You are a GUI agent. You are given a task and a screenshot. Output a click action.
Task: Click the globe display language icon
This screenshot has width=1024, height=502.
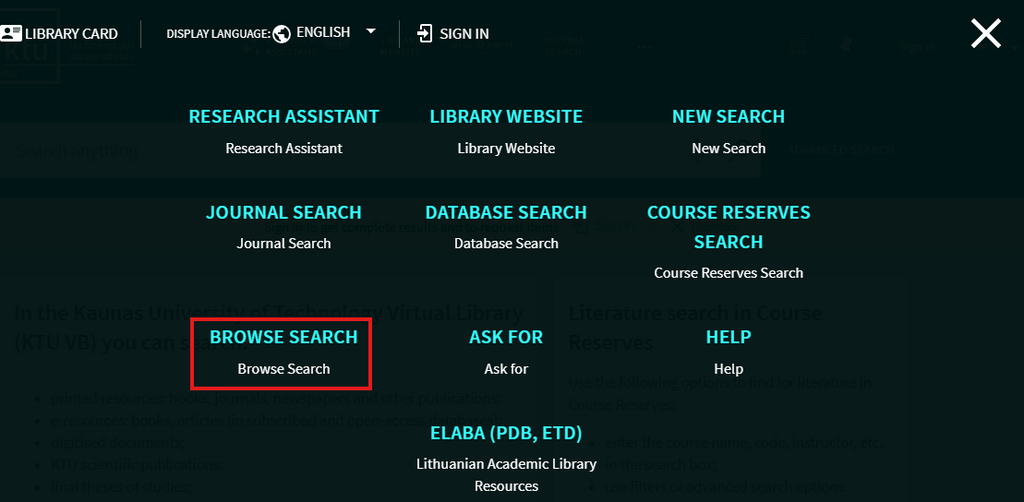282,33
